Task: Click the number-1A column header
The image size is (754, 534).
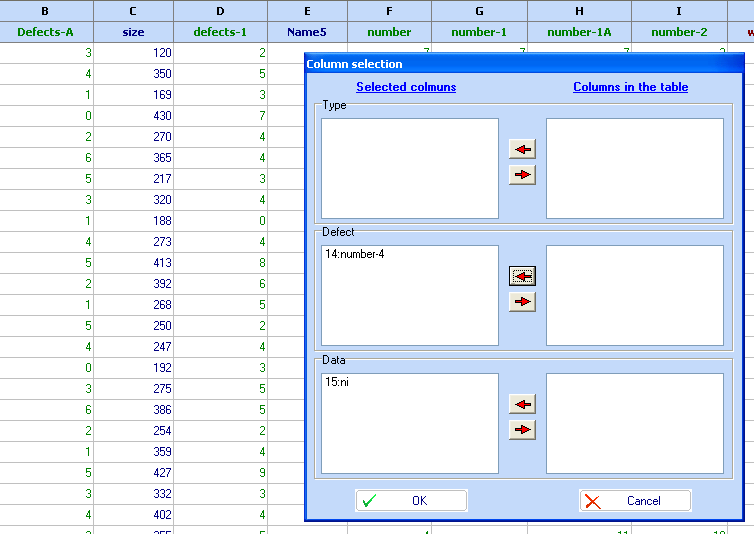Action: (x=579, y=32)
